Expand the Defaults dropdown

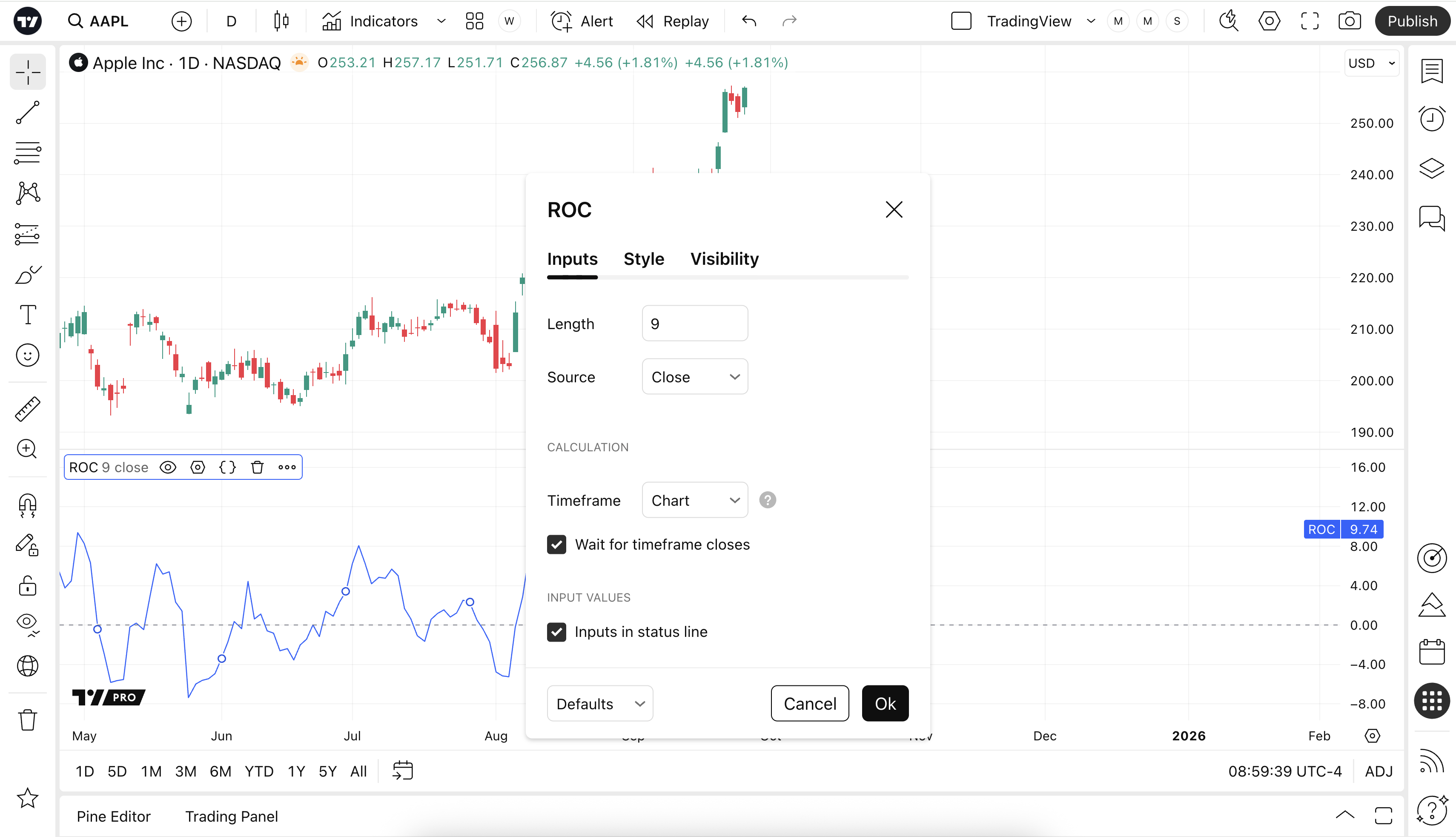pos(599,704)
